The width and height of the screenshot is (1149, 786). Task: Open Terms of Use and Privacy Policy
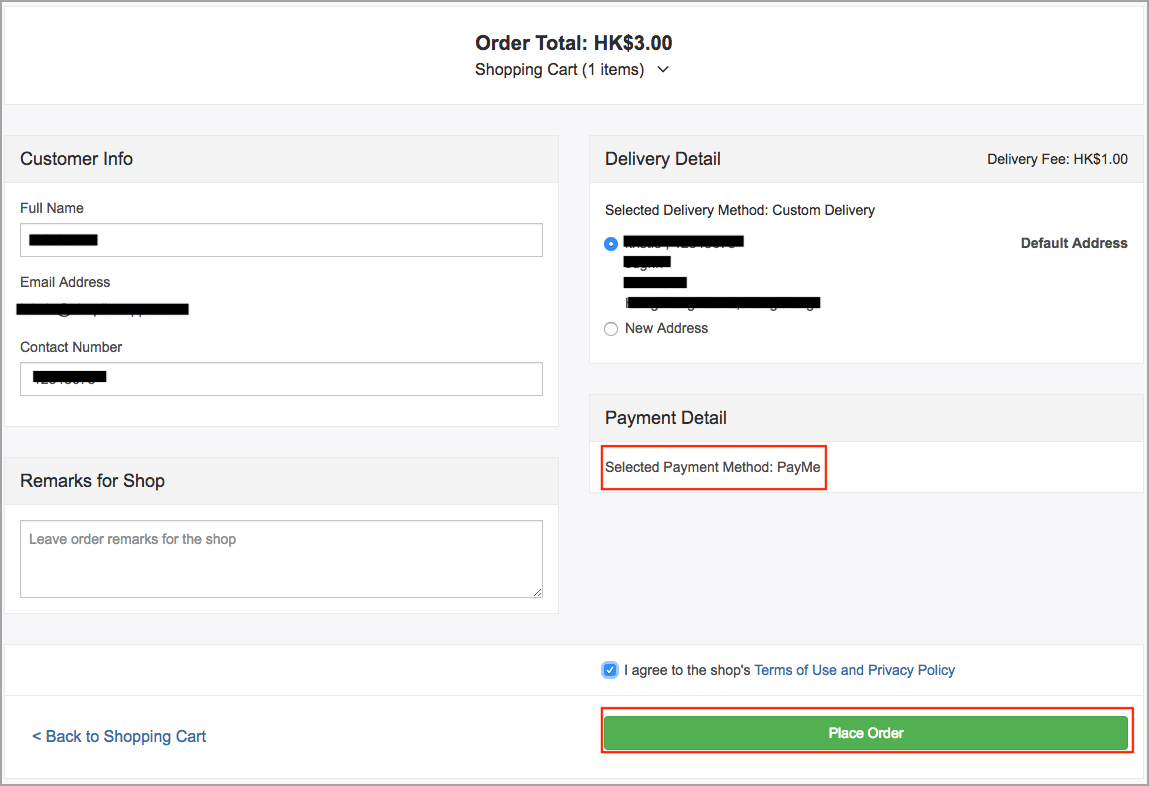pos(854,670)
